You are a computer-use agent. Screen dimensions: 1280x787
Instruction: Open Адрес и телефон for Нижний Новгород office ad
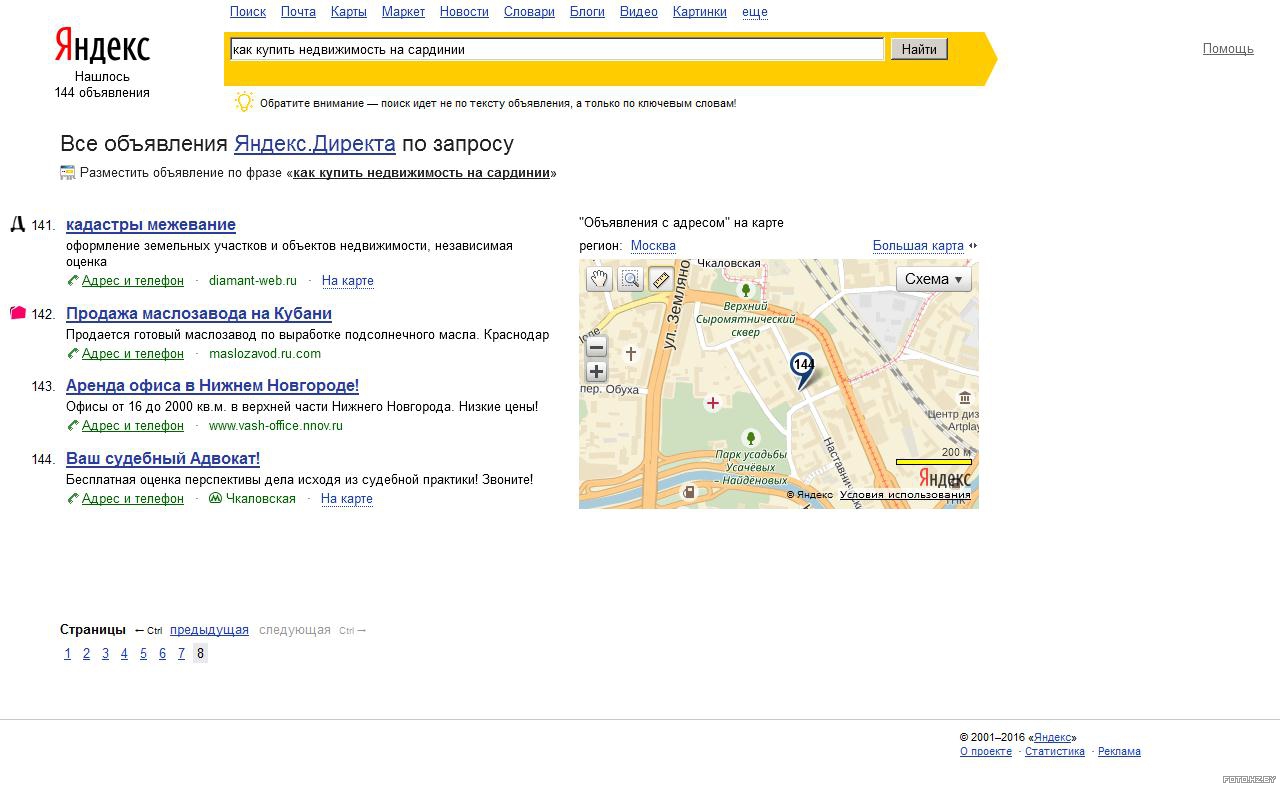(133, 426)
